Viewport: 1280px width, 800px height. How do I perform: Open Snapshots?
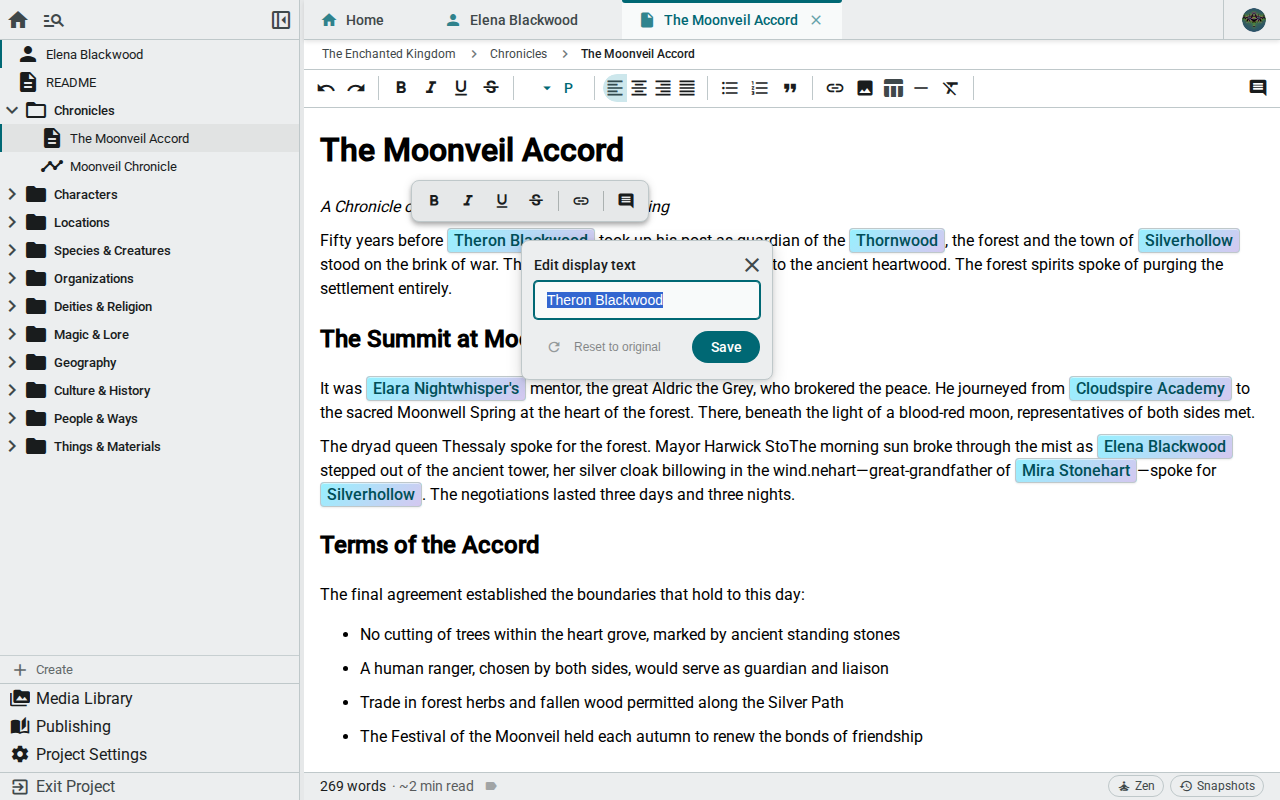(x=1217, y=786)
